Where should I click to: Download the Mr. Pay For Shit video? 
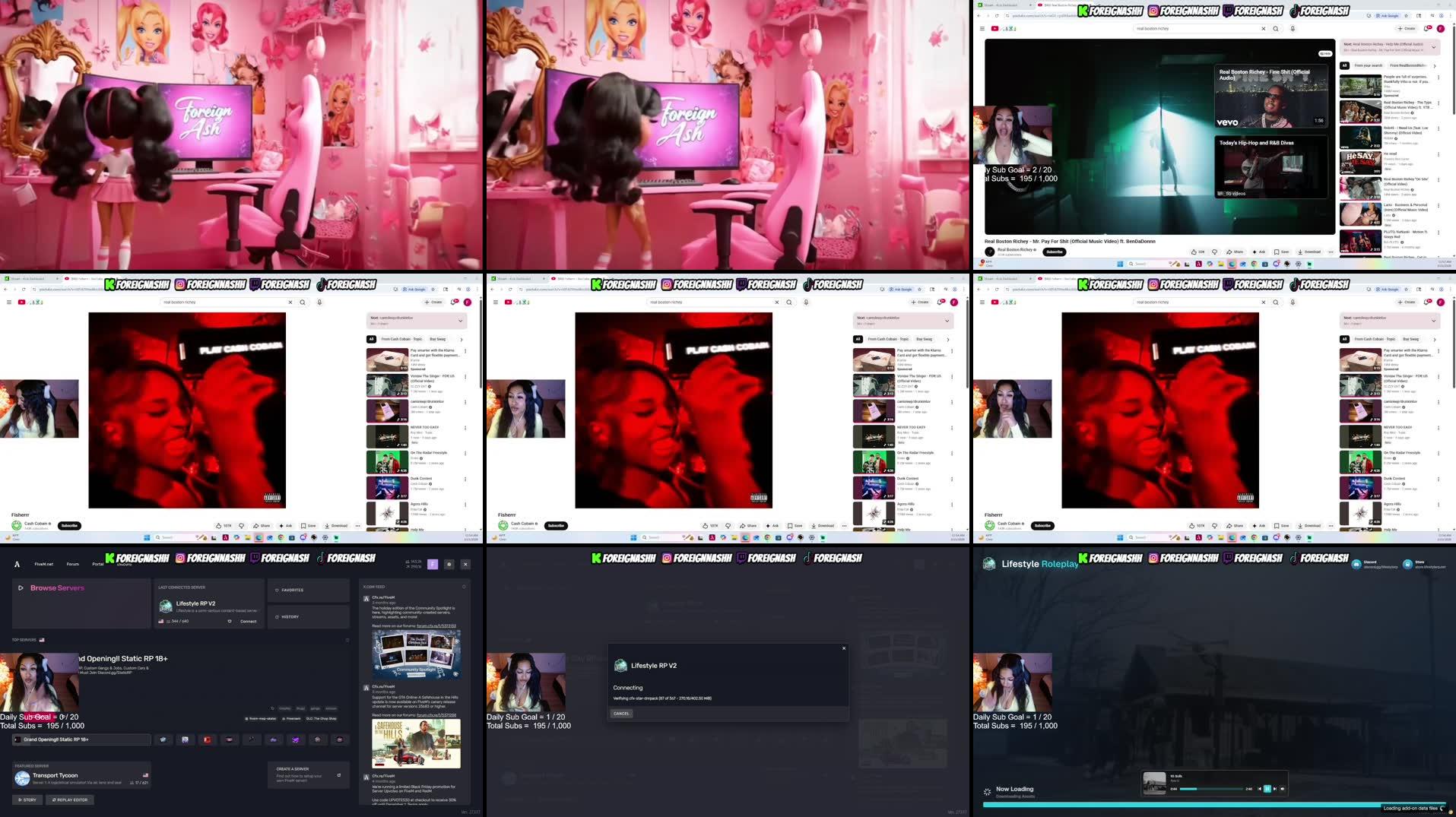1309,252
